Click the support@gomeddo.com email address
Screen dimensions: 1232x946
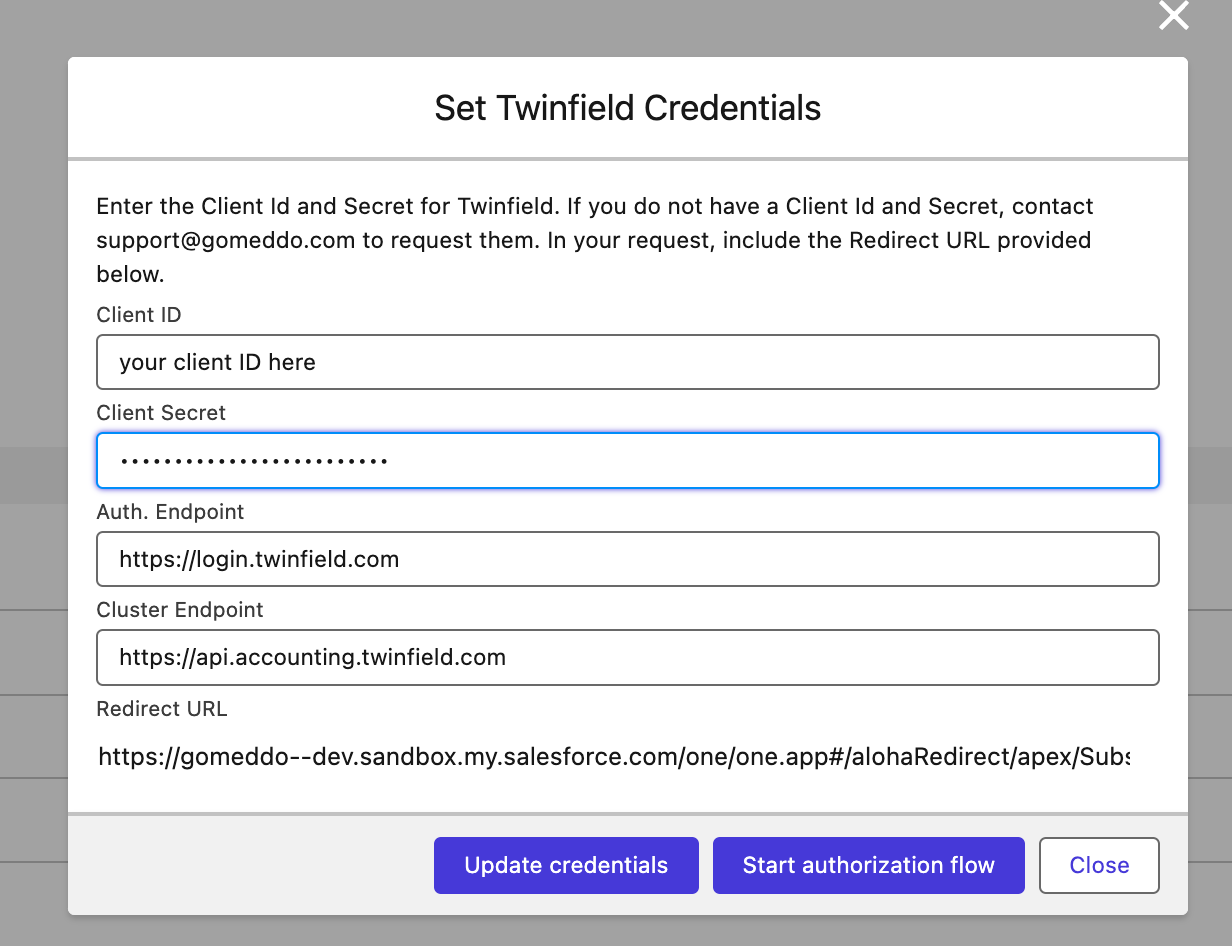pyautogui.click(x=226, y=241)
